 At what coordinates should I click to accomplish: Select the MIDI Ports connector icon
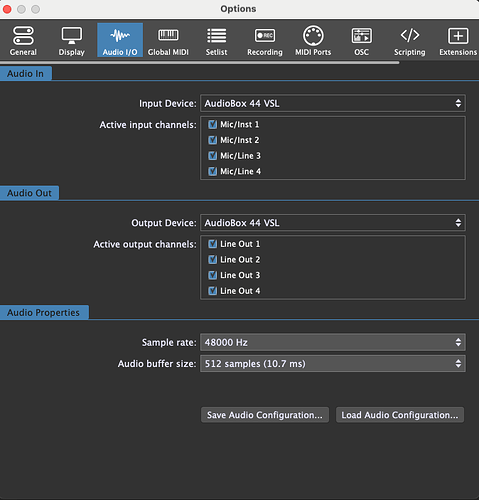click(x=313, y=35)
